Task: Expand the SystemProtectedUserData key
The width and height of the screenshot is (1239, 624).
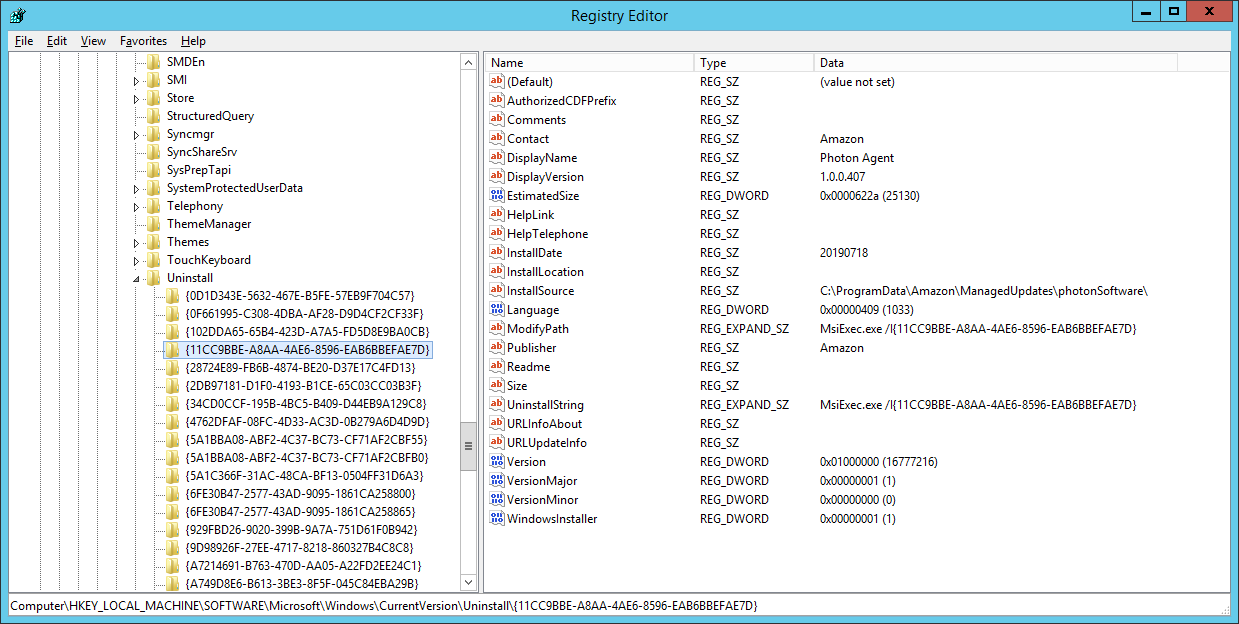Action: click(x=137, y=188)
